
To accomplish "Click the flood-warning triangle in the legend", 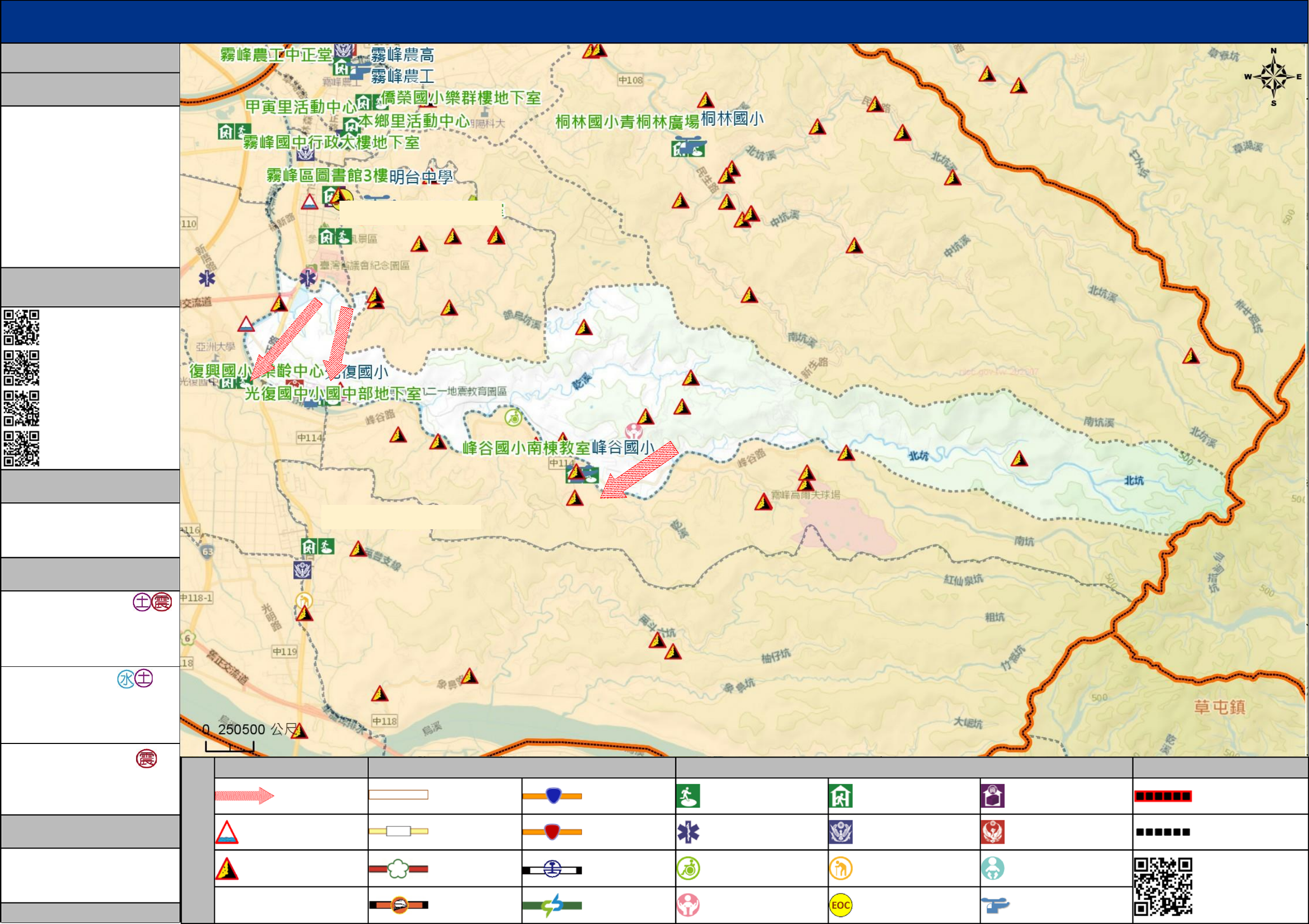I will pos(226,832).
